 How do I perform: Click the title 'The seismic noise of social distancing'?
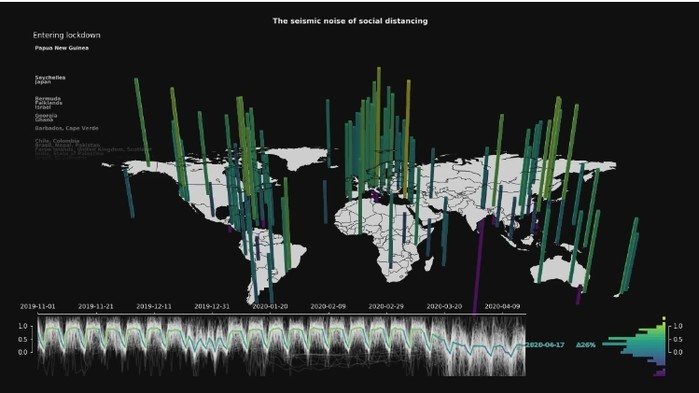350,21
